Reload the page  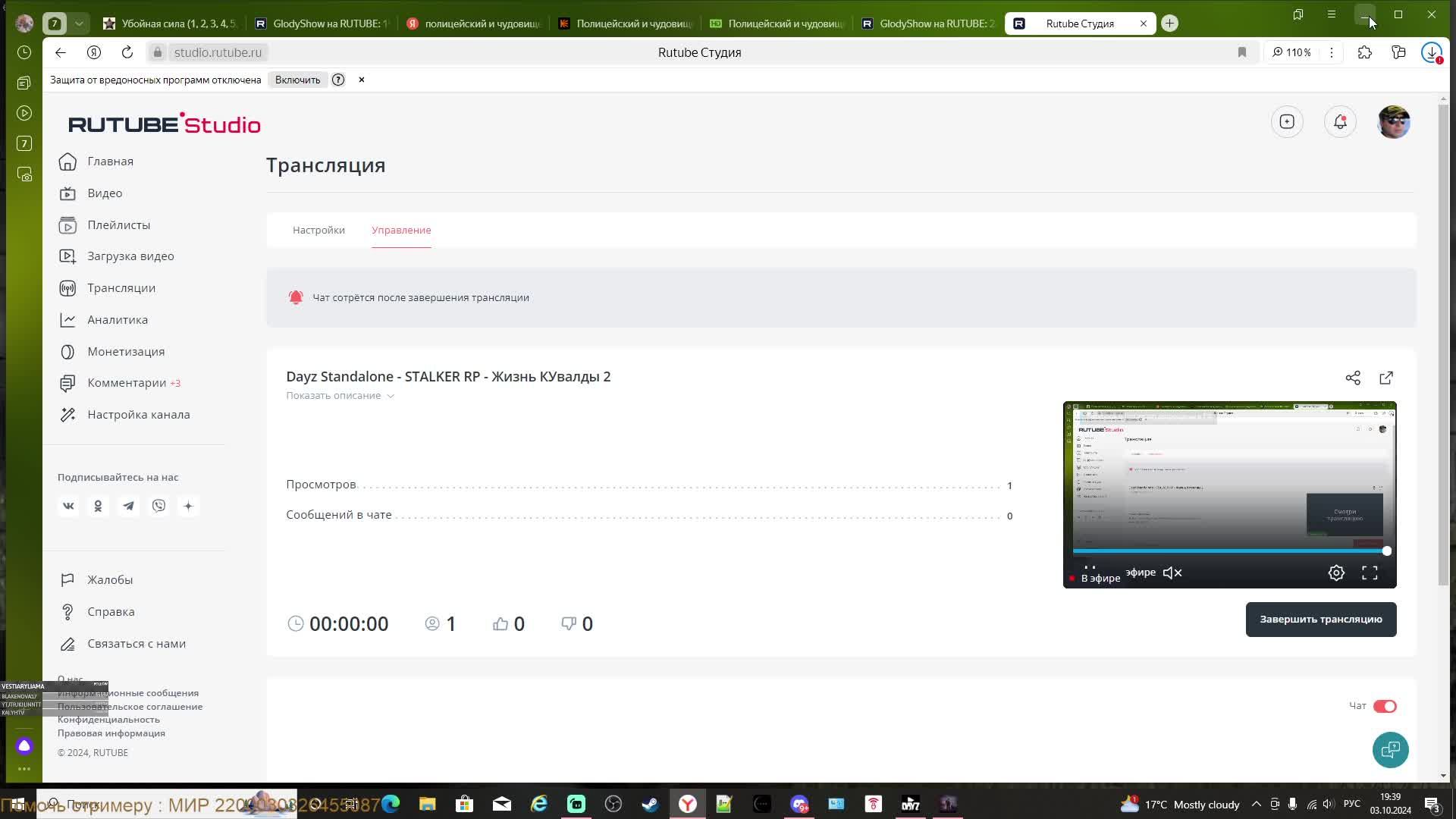tap(127, 52)
